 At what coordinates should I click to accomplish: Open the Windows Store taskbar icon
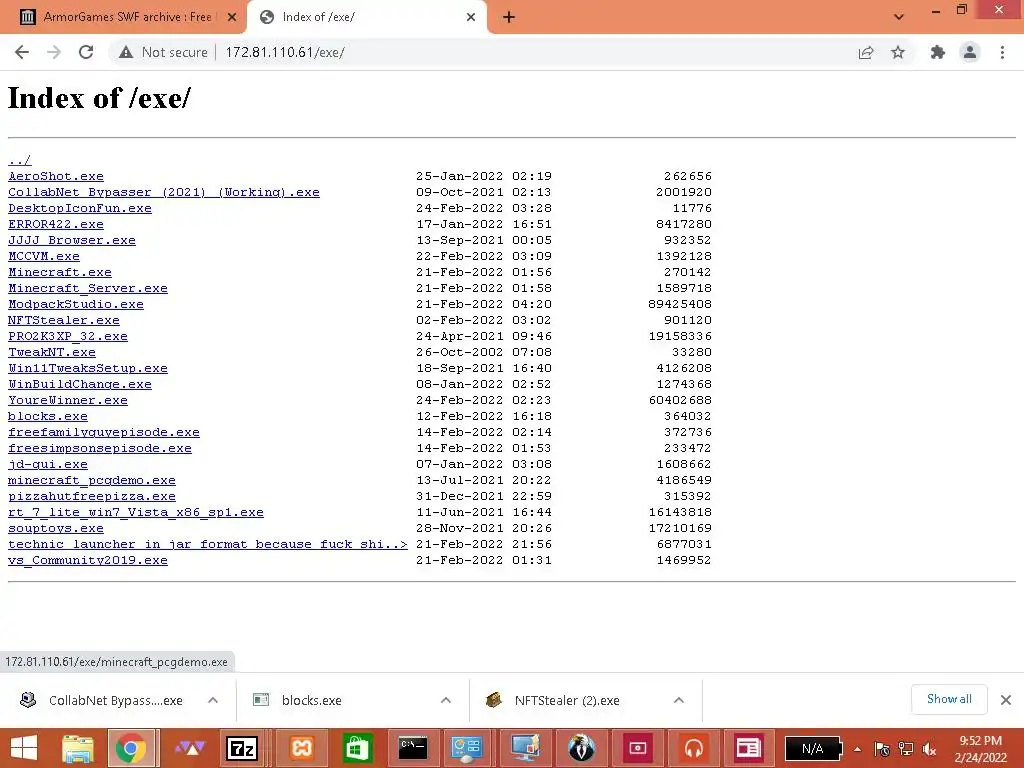(357, 748)
